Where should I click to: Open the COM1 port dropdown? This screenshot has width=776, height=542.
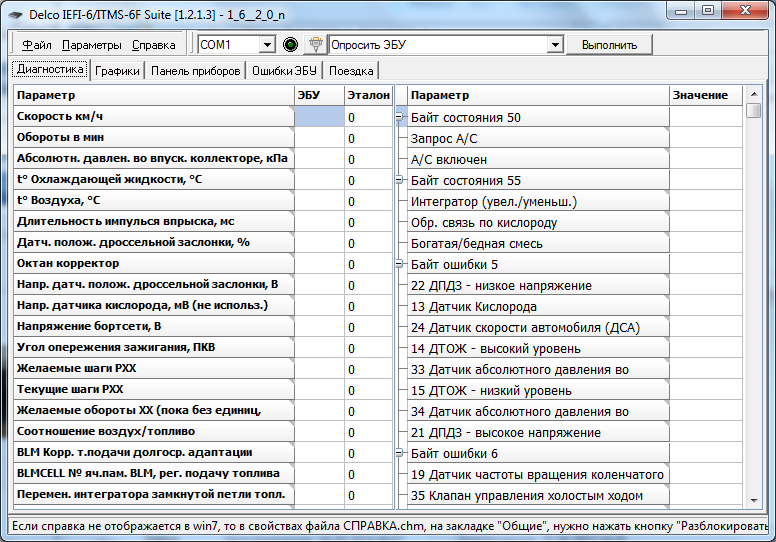267,45
